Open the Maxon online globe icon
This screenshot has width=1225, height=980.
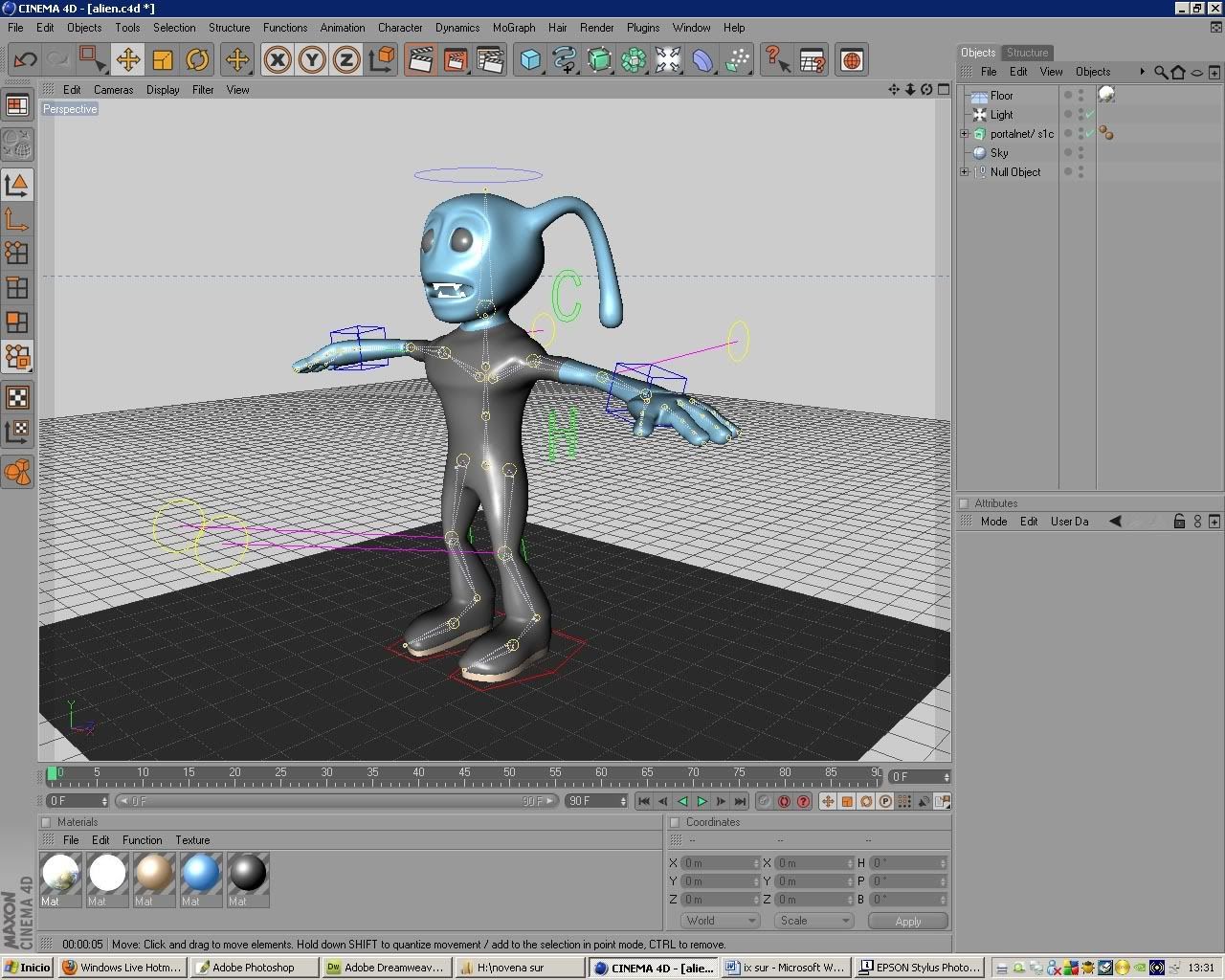pyautogui.click(x=851, y=60)
